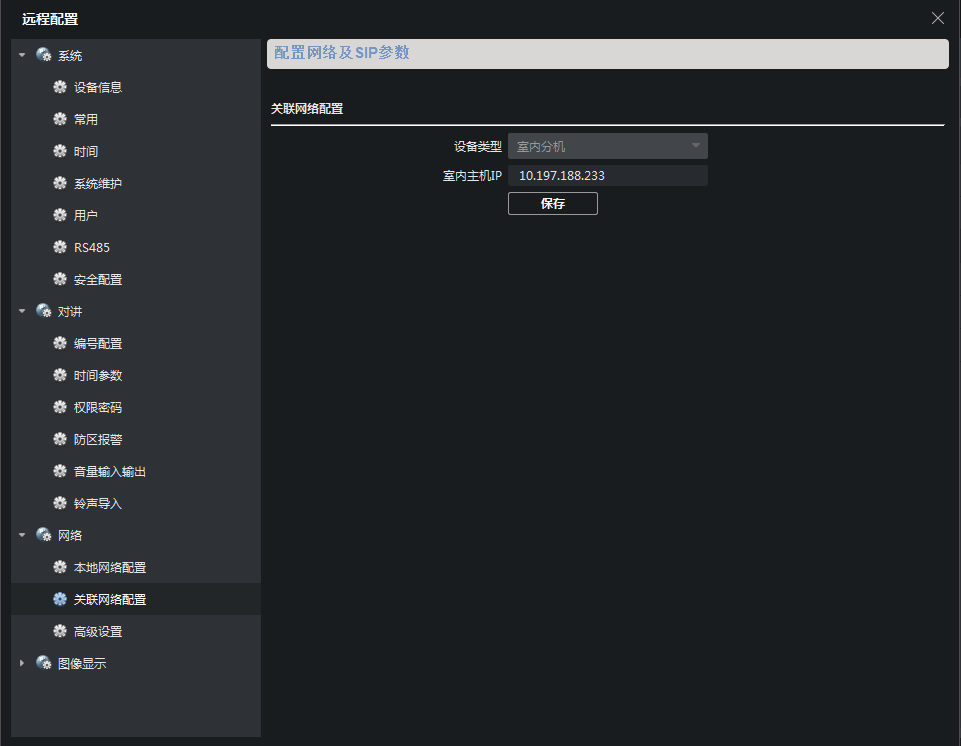Select 高级设置 under 网络

pos(97,631)
